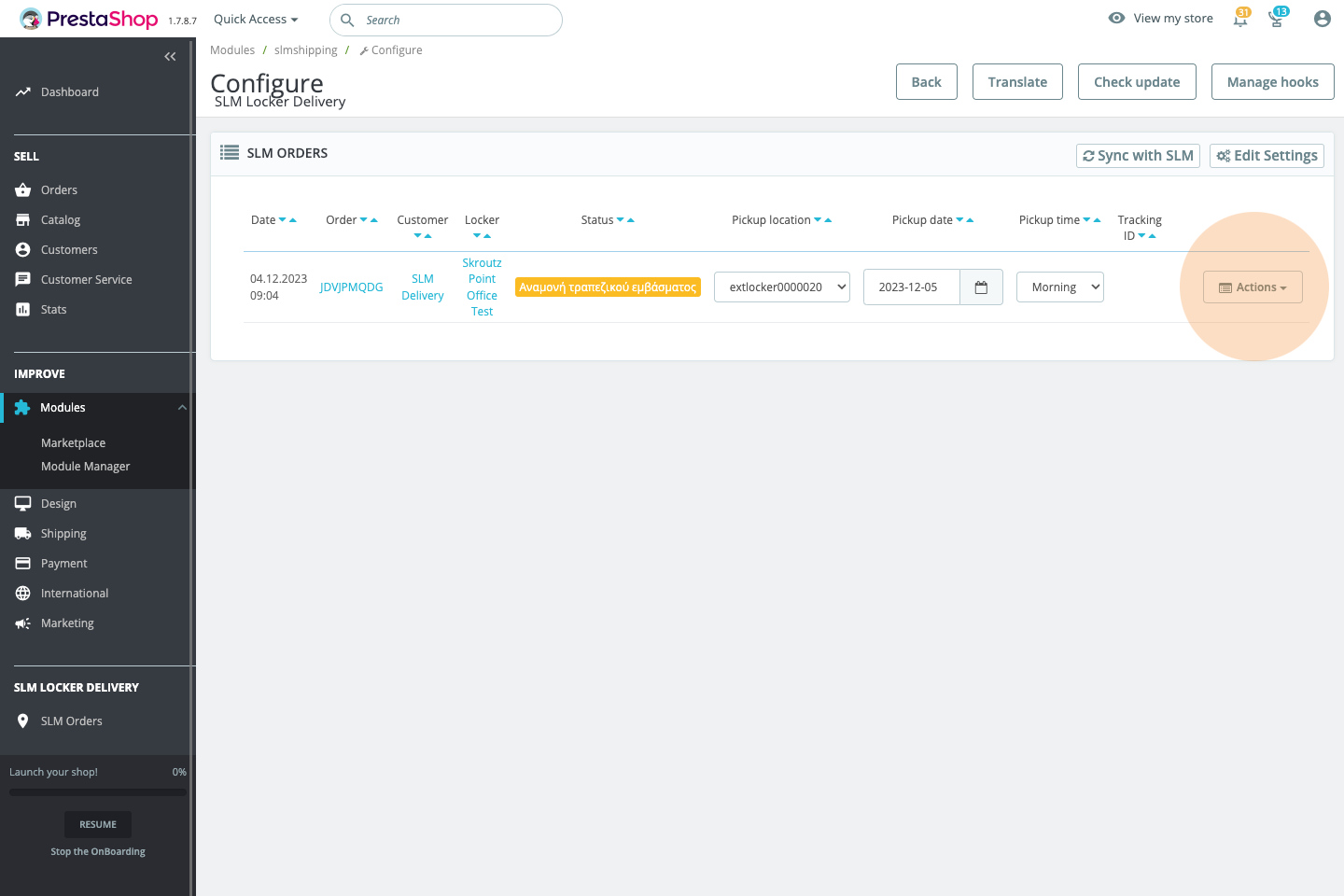Open customer SLM Delivery link

click(423, 287)
